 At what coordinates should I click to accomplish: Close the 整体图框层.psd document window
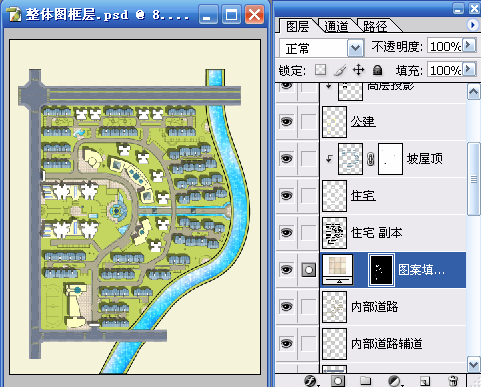click(255, 14)
